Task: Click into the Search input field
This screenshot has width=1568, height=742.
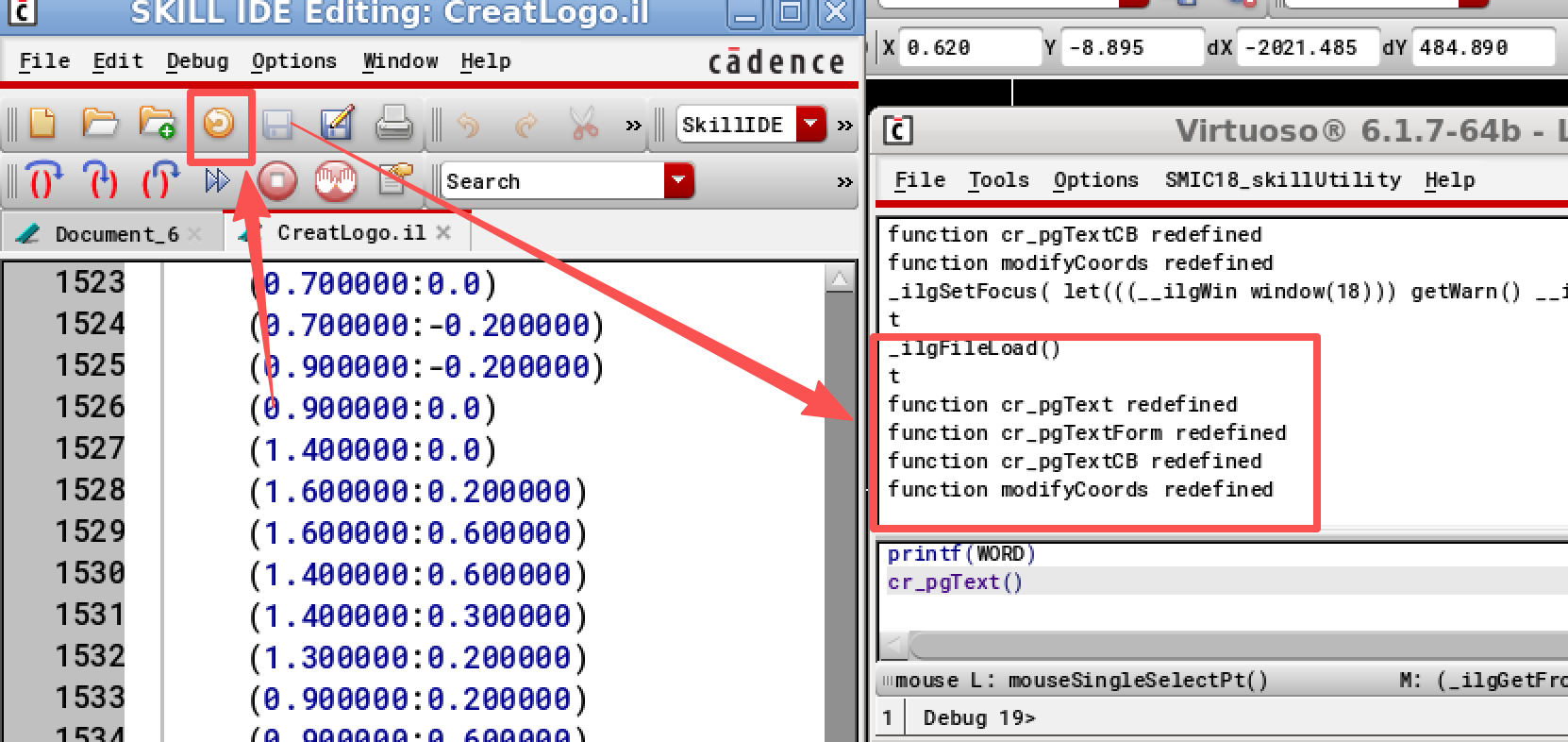Action: pos(553,180)
